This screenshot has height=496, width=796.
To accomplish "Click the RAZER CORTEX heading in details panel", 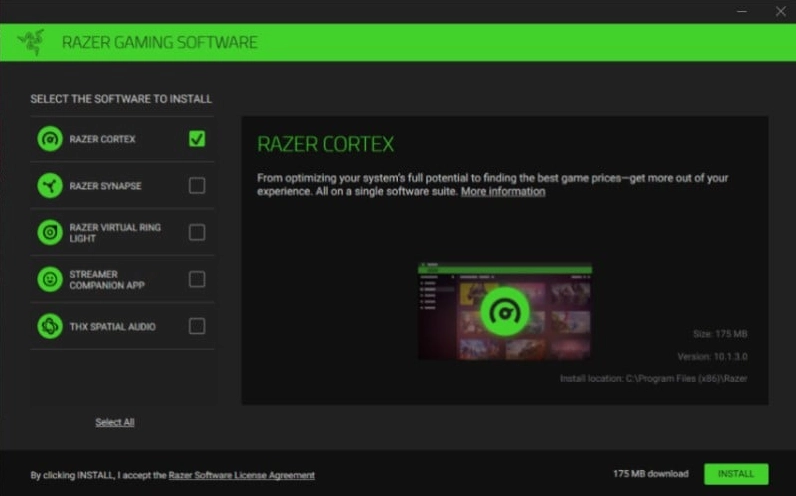I will point(325,144).
